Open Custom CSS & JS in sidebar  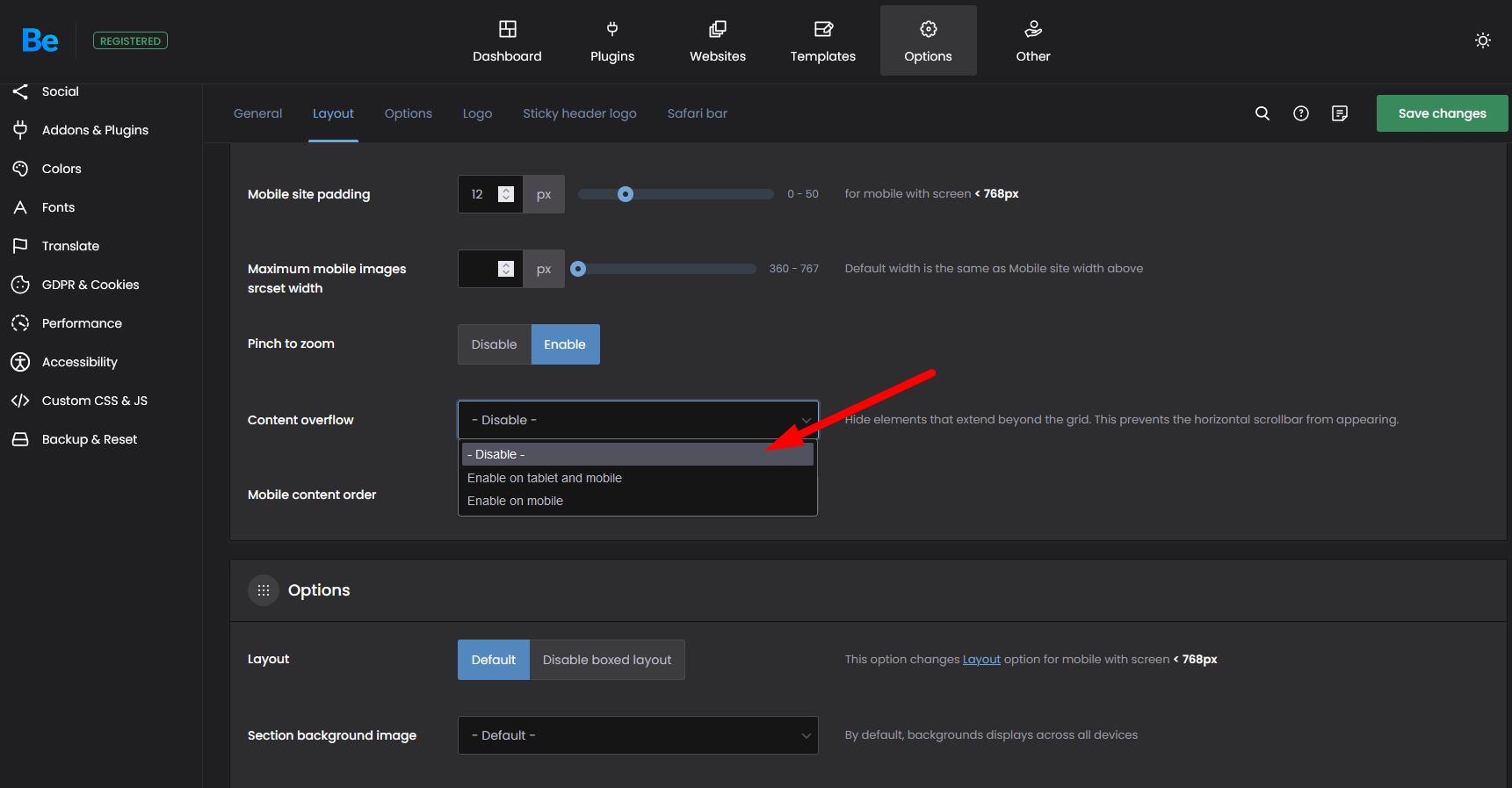click(95, 401)
